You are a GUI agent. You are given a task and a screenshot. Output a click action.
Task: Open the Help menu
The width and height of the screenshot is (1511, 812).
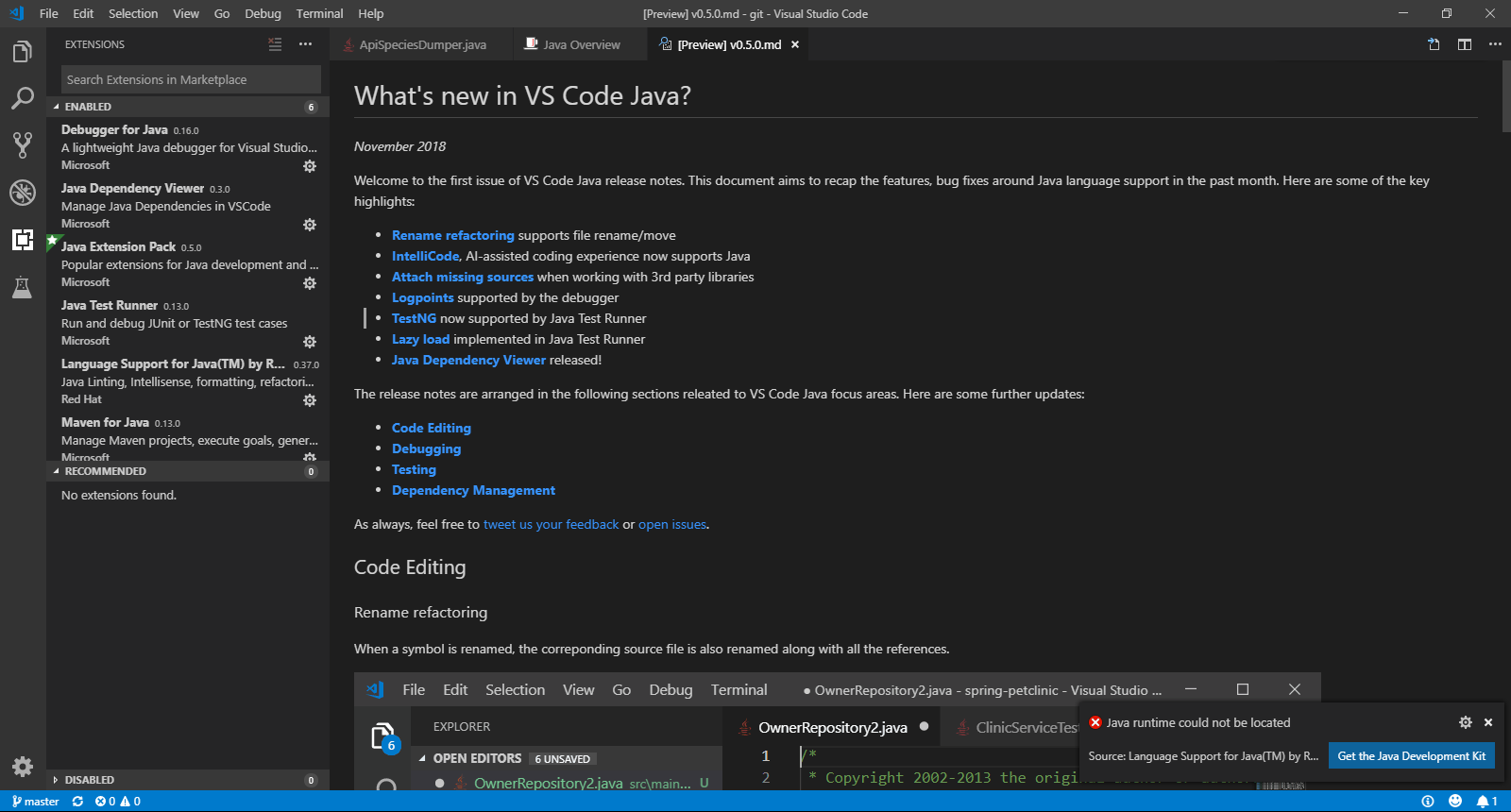tap(371, 13)
